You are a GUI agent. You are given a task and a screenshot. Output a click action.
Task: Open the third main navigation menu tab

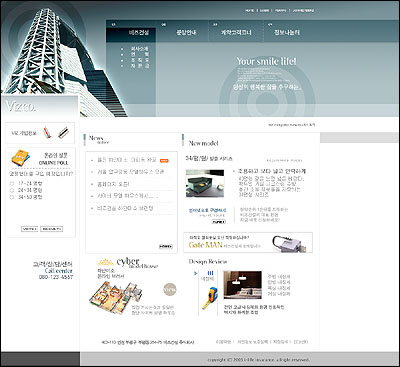236,32
